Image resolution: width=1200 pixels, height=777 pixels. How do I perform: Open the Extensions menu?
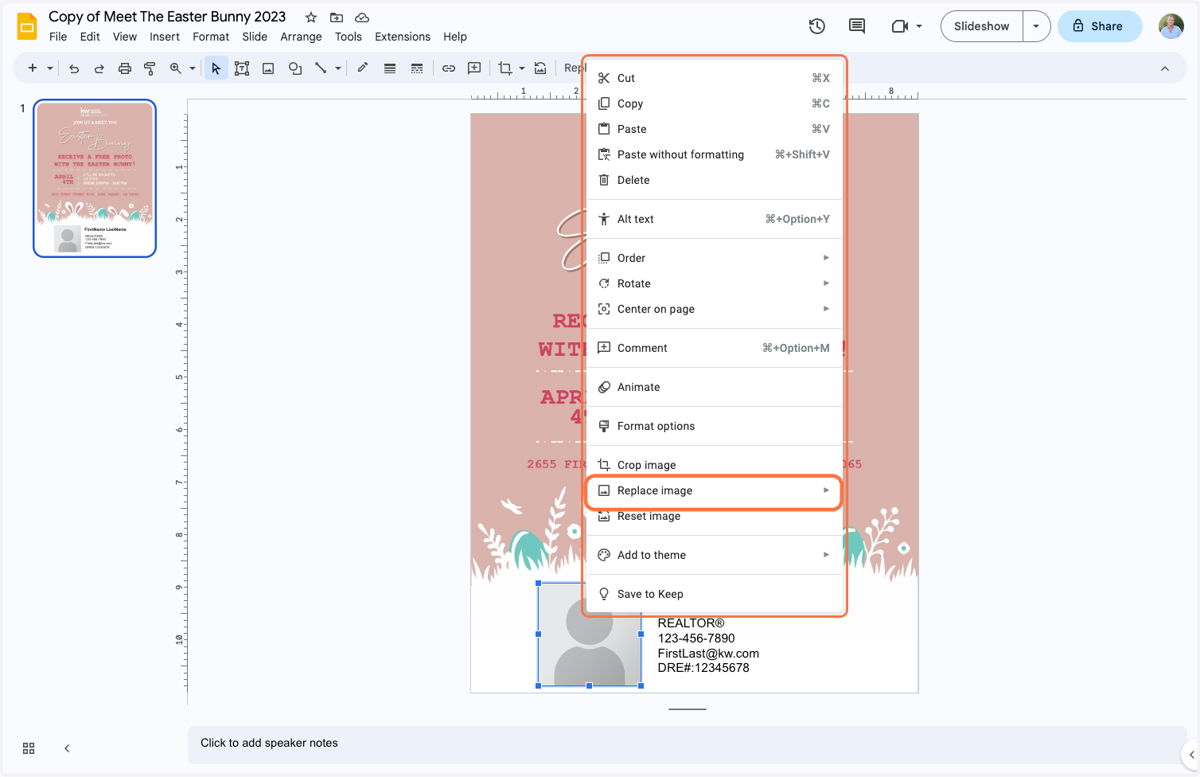click(403, 37)
